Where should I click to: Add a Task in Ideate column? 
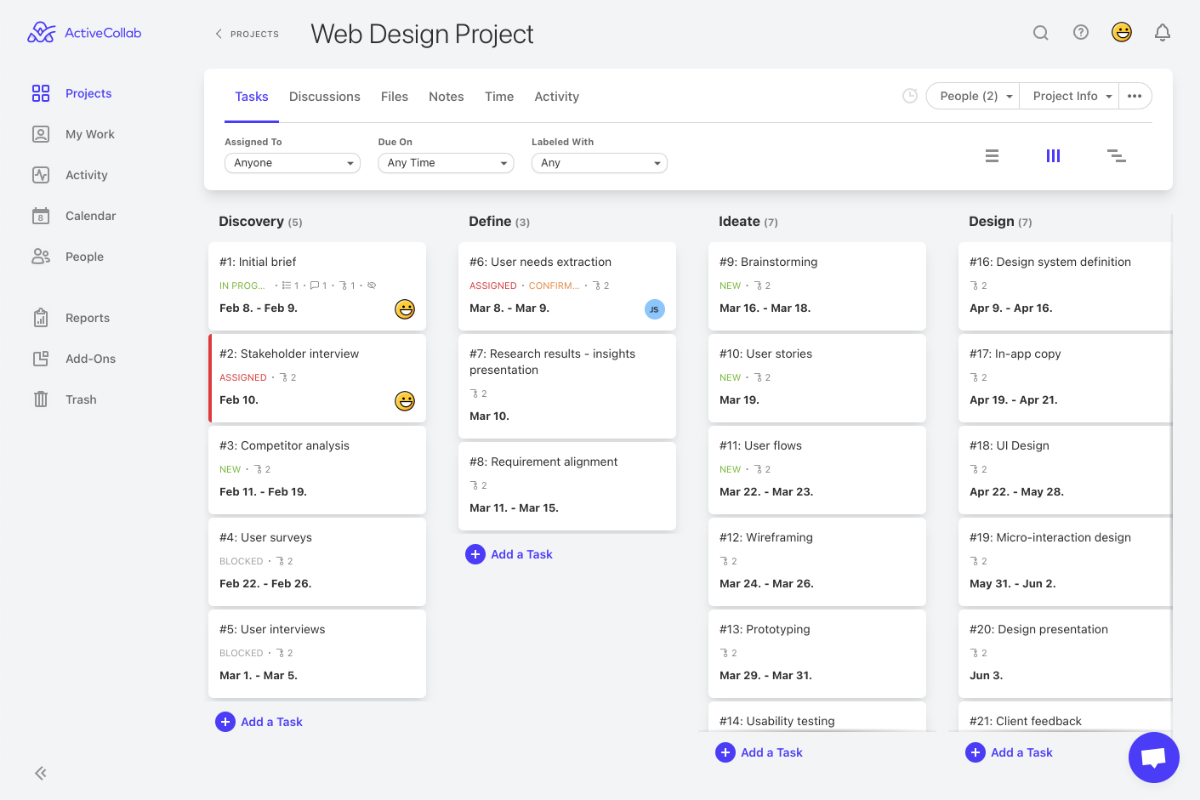(x=759, y=753)
